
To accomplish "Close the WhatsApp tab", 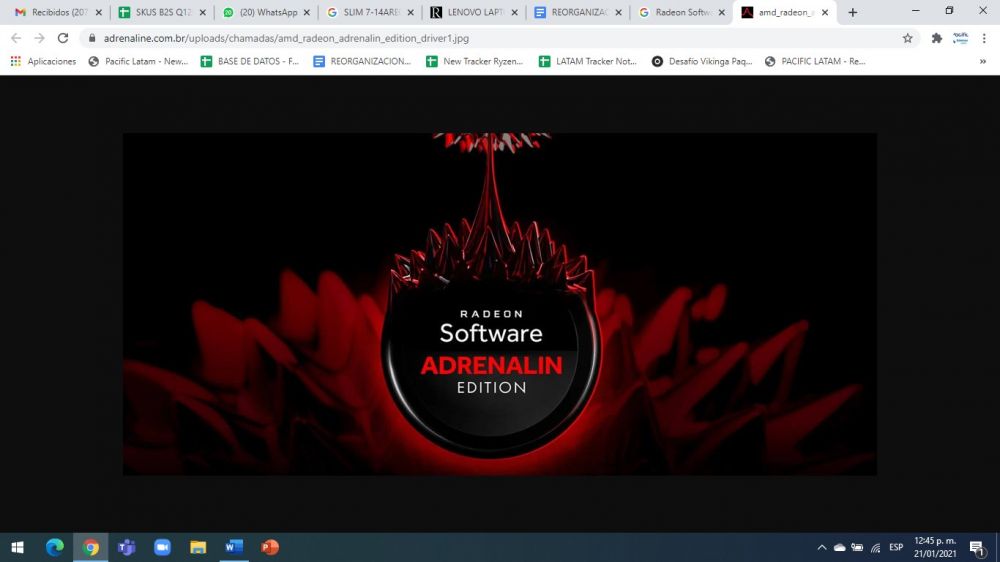I will click(x=307, y=12).
